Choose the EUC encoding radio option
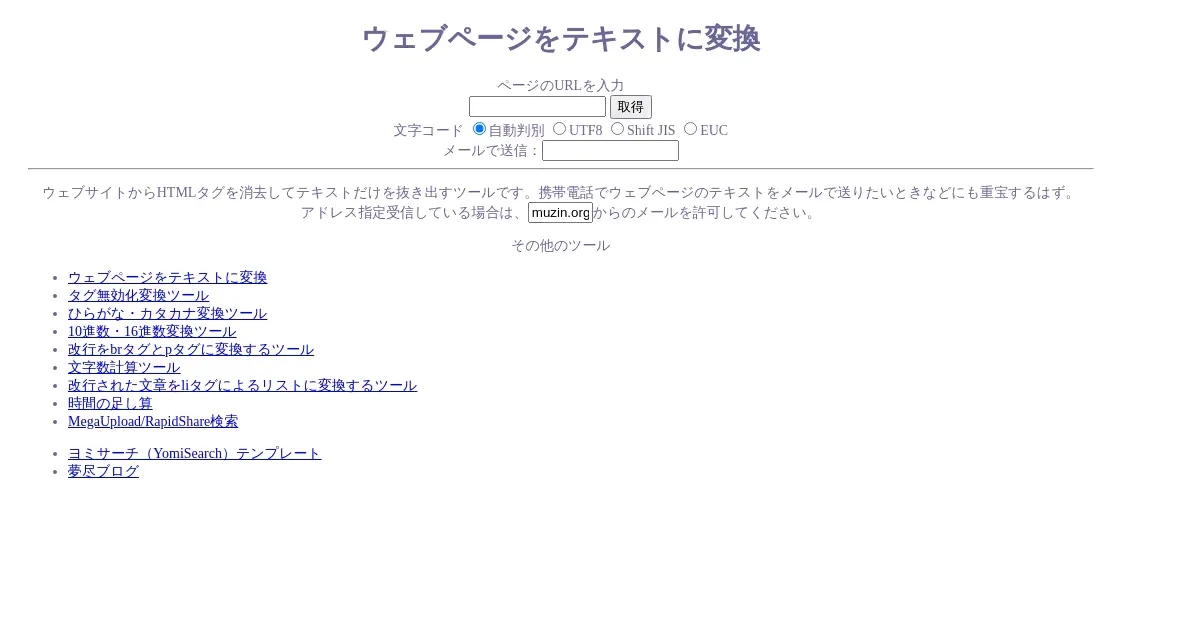 [x=691, y=129]
